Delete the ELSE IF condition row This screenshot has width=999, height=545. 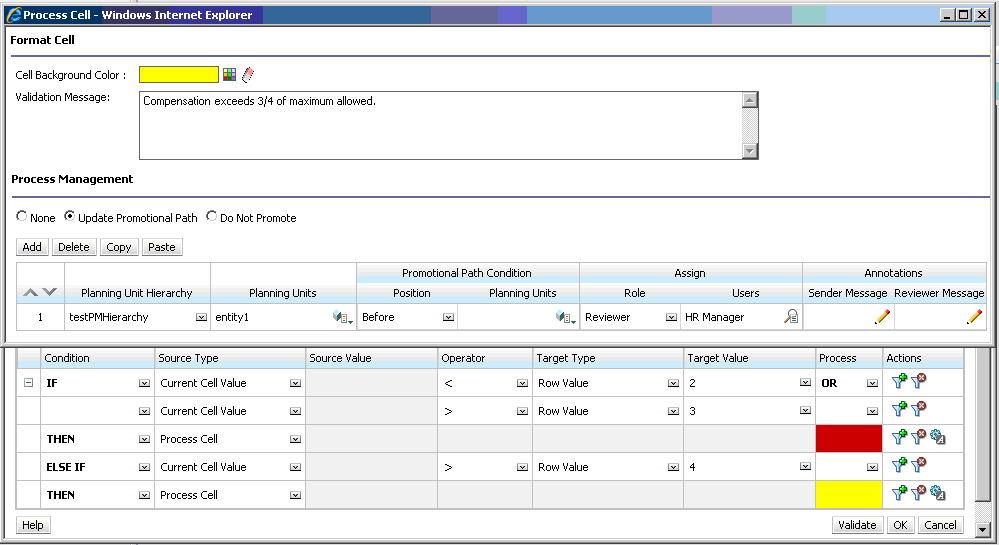tap(919, 465)
